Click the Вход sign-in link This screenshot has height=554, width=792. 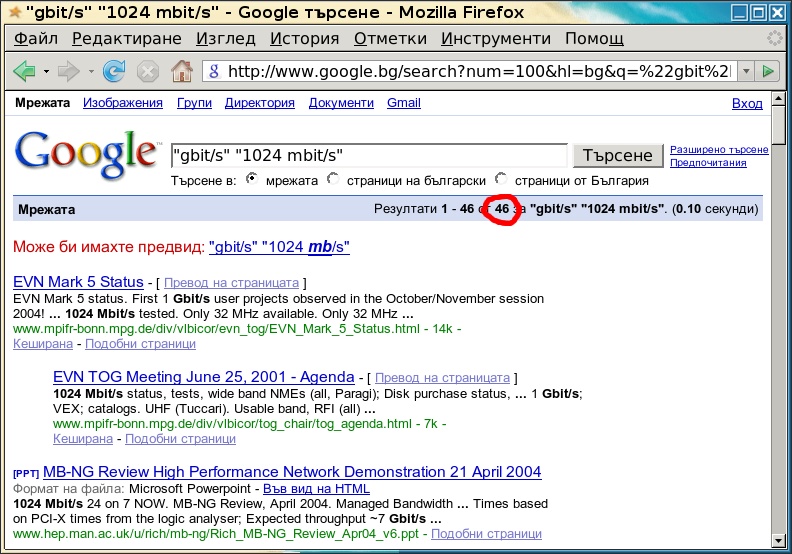tap(747, 104)
